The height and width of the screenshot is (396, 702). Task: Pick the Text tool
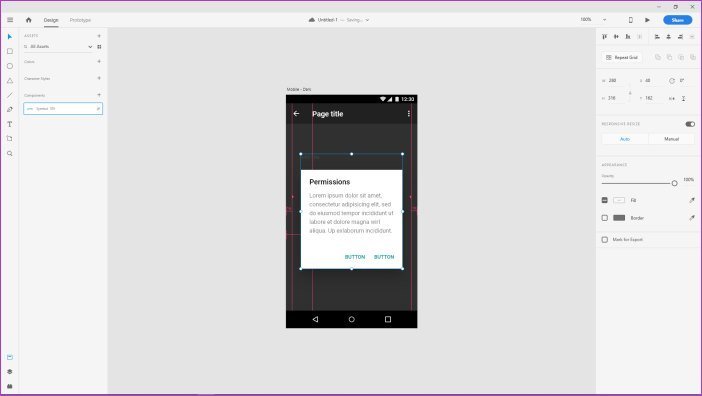click(x=10, y=124)
